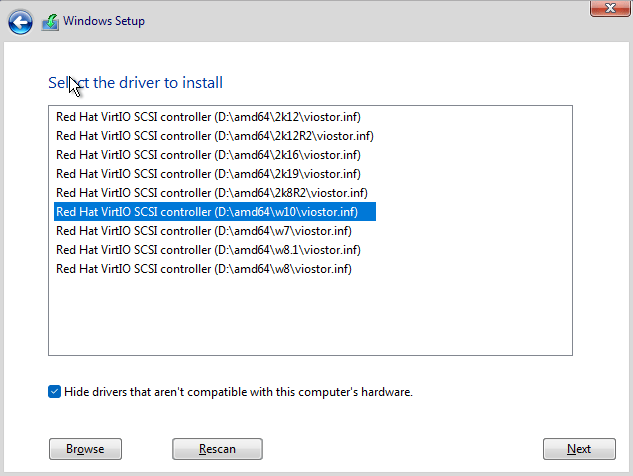Click the Windows Setup icon in title bar
This screenshot has width=633, height=476.
(x=50, y=20)
